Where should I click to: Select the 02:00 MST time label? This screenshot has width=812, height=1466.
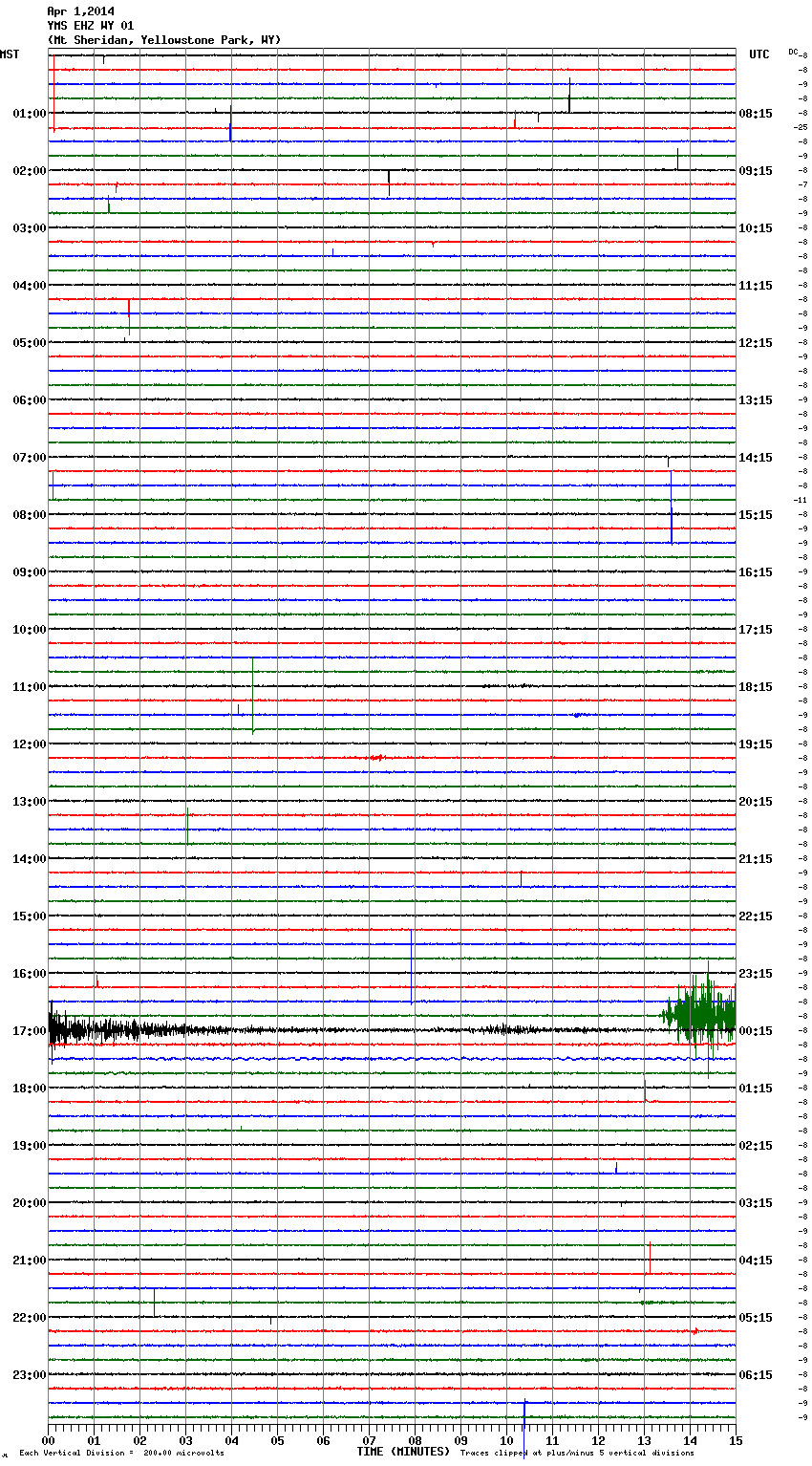(x=30, y=171)
